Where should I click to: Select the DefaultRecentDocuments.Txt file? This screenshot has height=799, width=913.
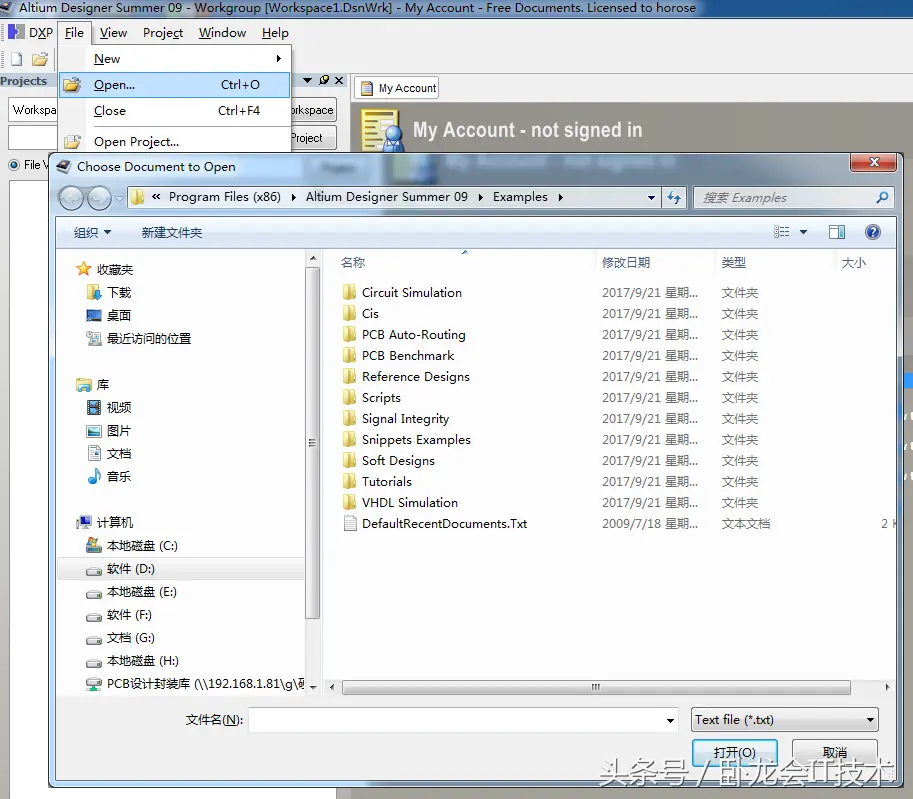pos(444,524)
